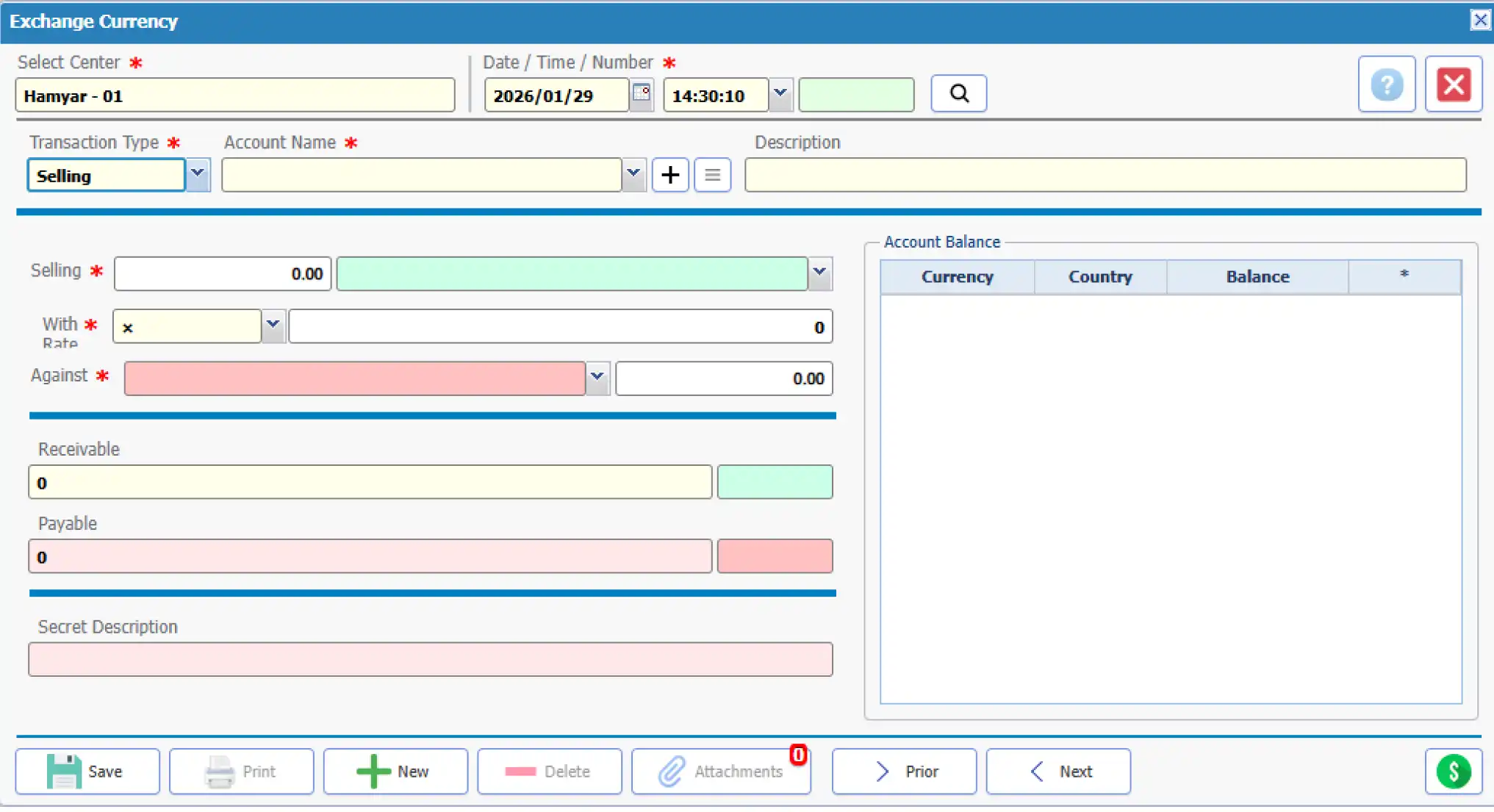Click the Currency column header
Image resolution: width=1494 pixels, height=812 pixels.
click(957, 277)
